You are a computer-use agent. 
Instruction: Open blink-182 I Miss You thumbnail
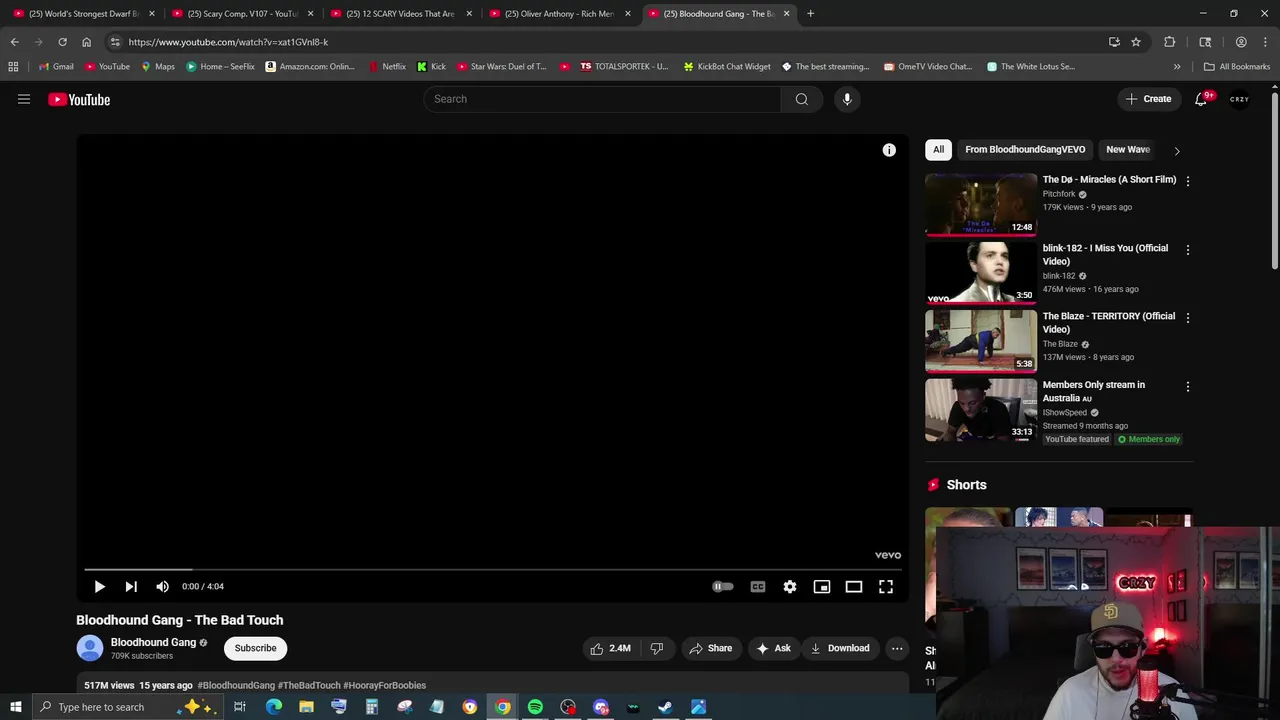(x=981, y=273)
